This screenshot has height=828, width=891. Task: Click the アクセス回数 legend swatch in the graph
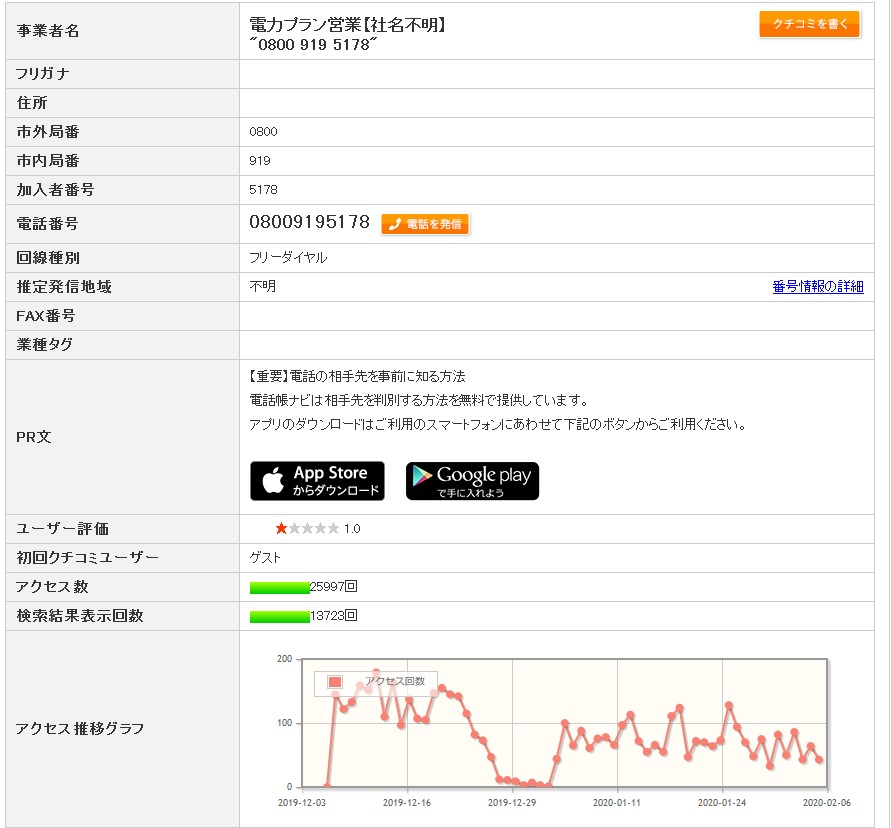click(x=335, y=681)
